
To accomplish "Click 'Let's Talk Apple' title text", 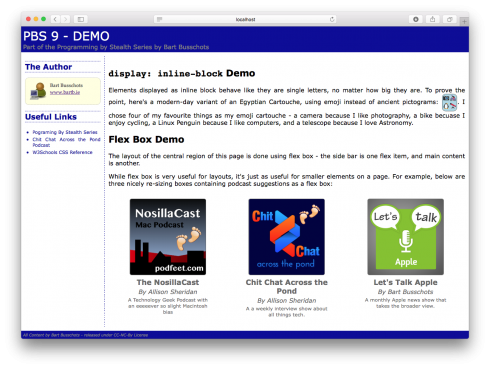I will pyautogui.click(x=405, y=282).
